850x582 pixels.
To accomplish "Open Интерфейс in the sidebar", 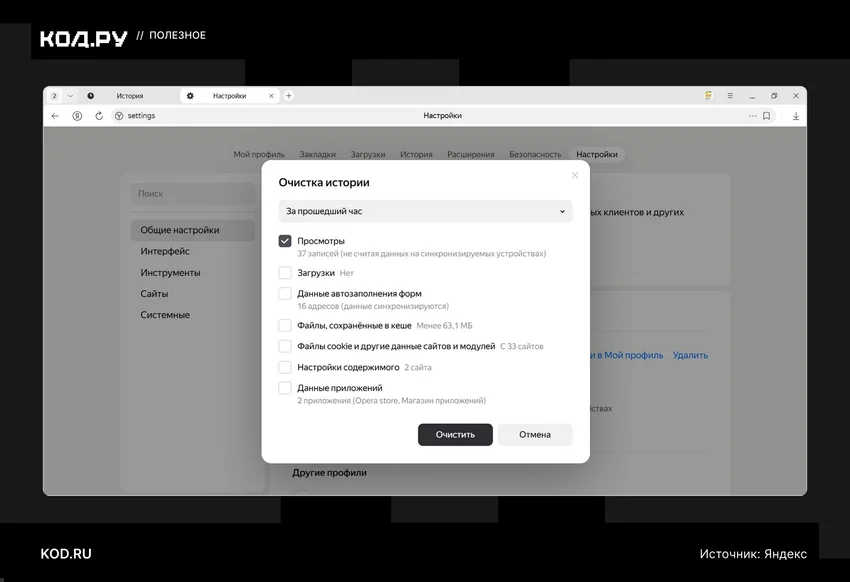I will (x=165, y=251).
